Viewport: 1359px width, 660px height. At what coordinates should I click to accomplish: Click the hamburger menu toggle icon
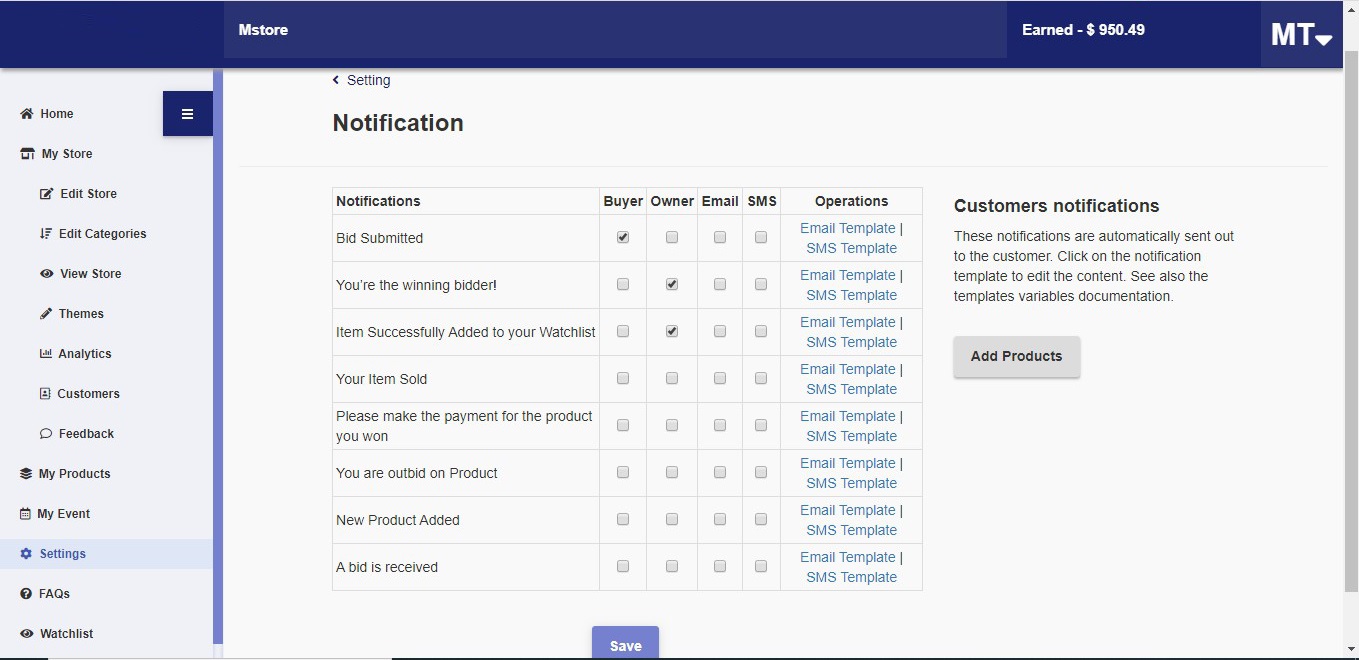click(x=187, y=114)
